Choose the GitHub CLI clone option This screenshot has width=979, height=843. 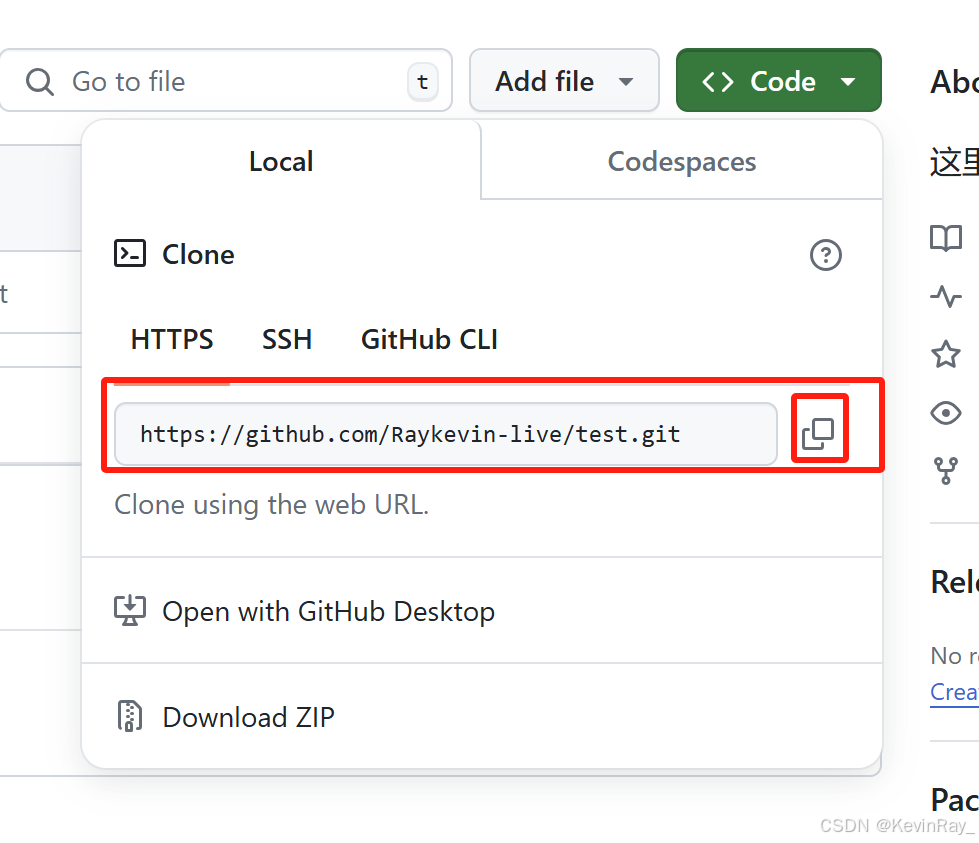pos(429,340)
